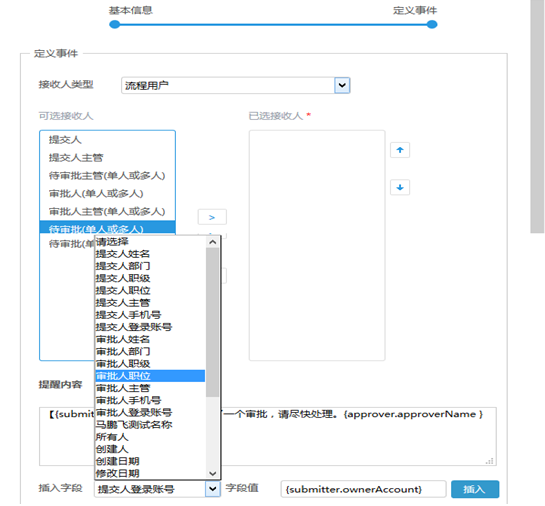Choose 提交人手机号 from the dropdown list
Viewport: 545px width, 506px height.
(150, 315)
